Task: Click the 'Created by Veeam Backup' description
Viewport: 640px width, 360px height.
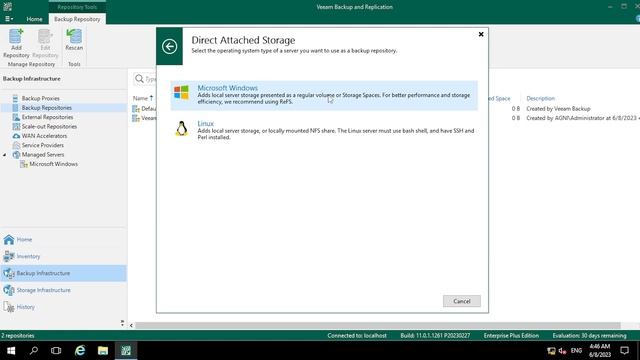Action: pyautogui.click(x=558, y=109)
